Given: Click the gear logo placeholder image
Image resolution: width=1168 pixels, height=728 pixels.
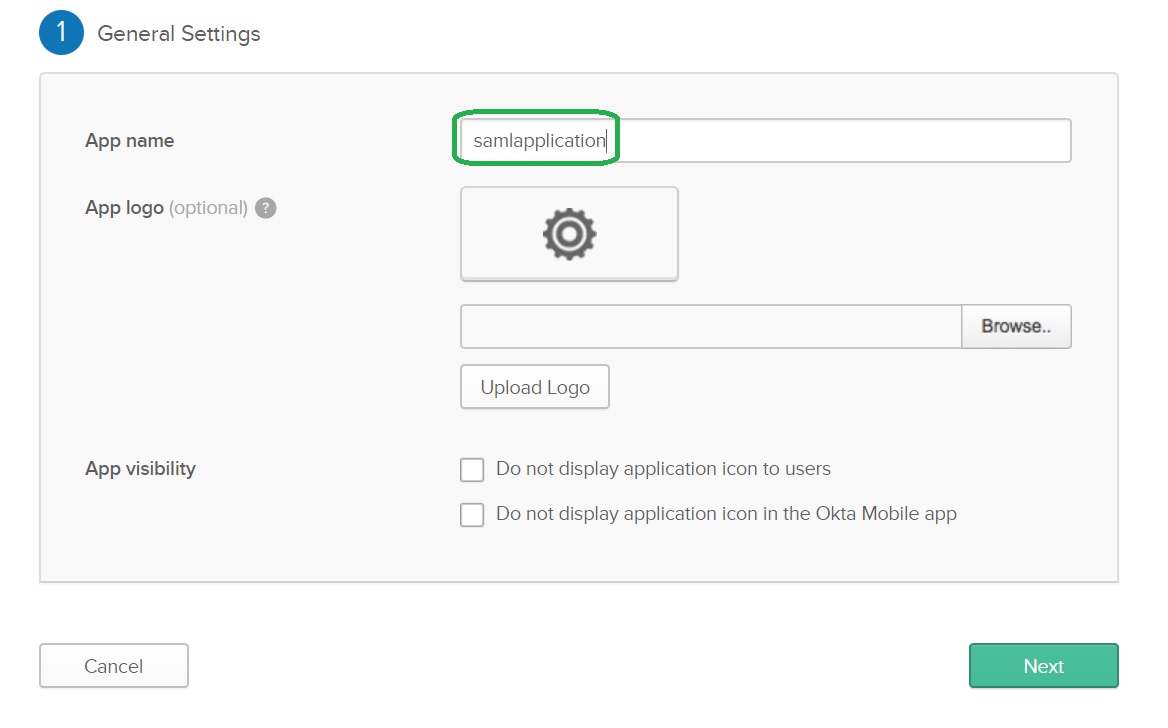Looking at the screenshot, I should (569, 233).
